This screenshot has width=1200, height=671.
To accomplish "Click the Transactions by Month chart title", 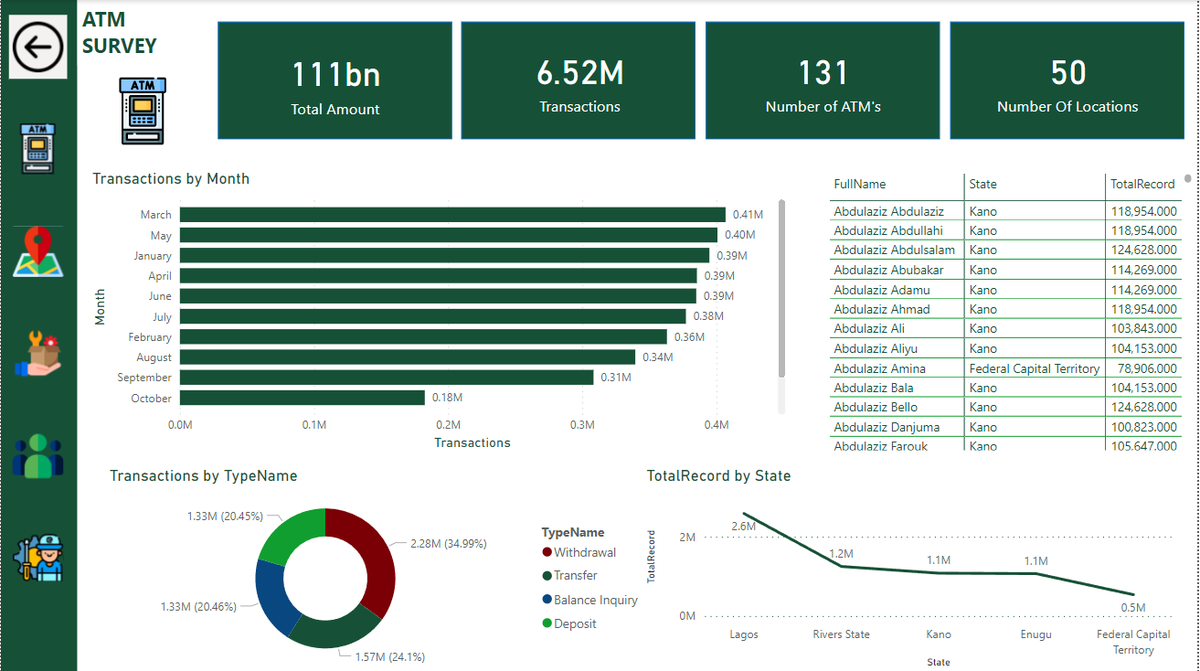I will (x=171, y=179).
